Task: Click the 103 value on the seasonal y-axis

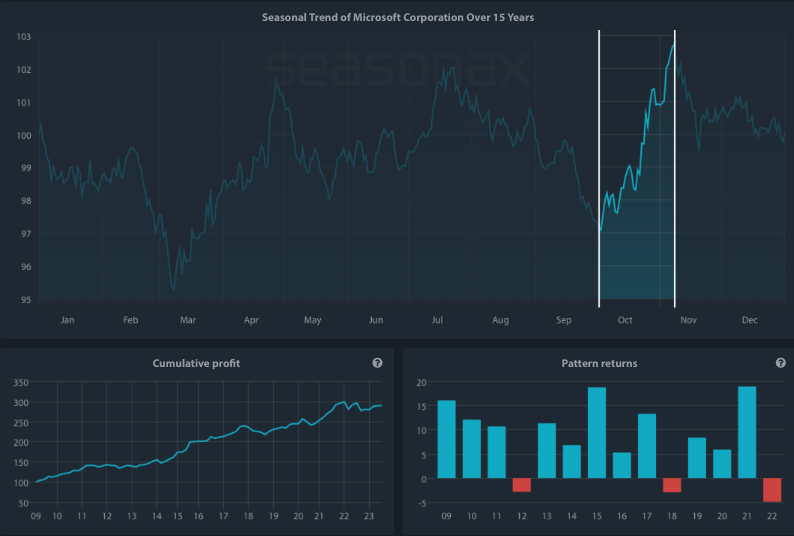Action: [24, 36]
